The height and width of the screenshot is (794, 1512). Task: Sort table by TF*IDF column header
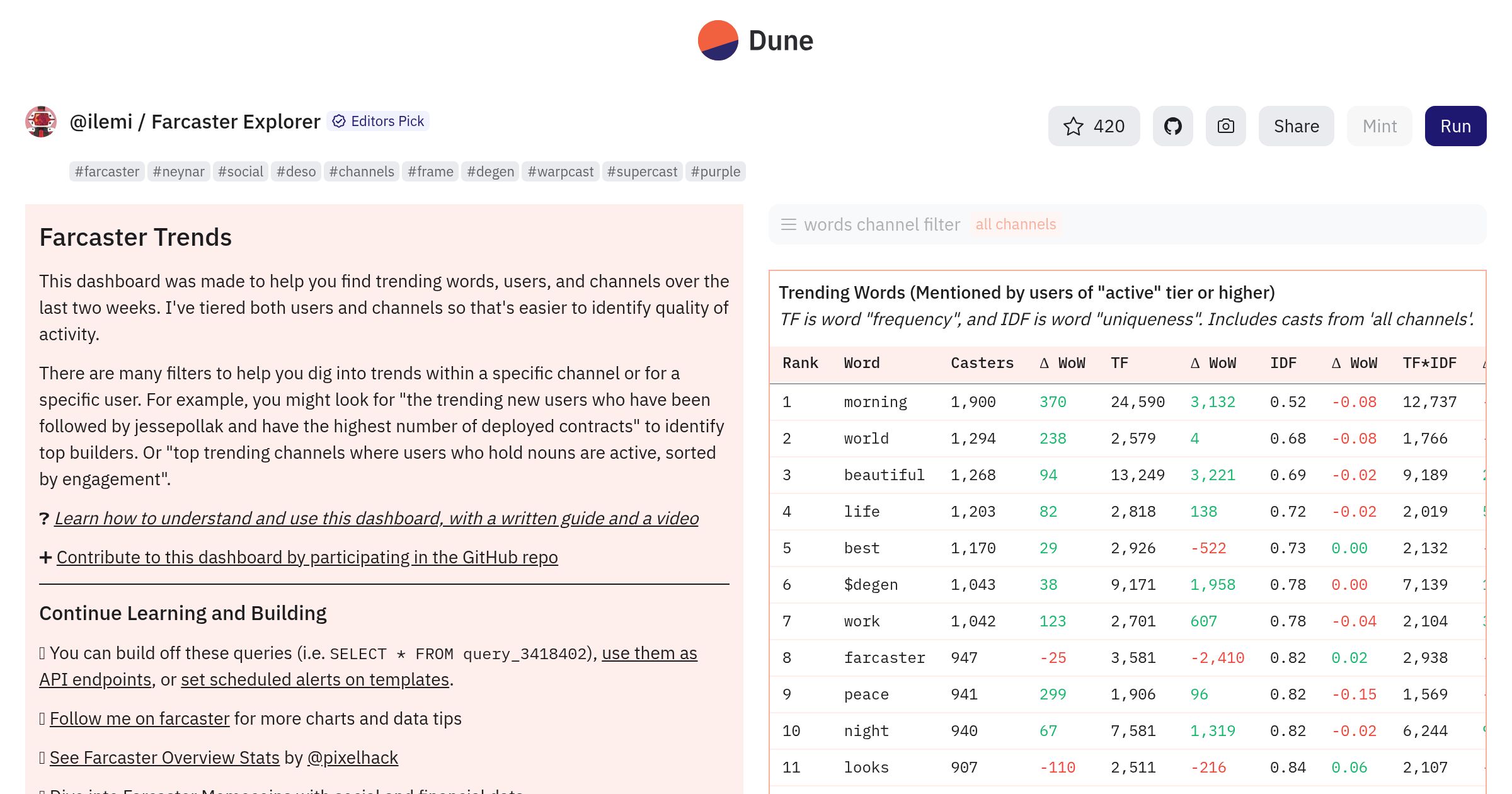tap(1429, 363)
